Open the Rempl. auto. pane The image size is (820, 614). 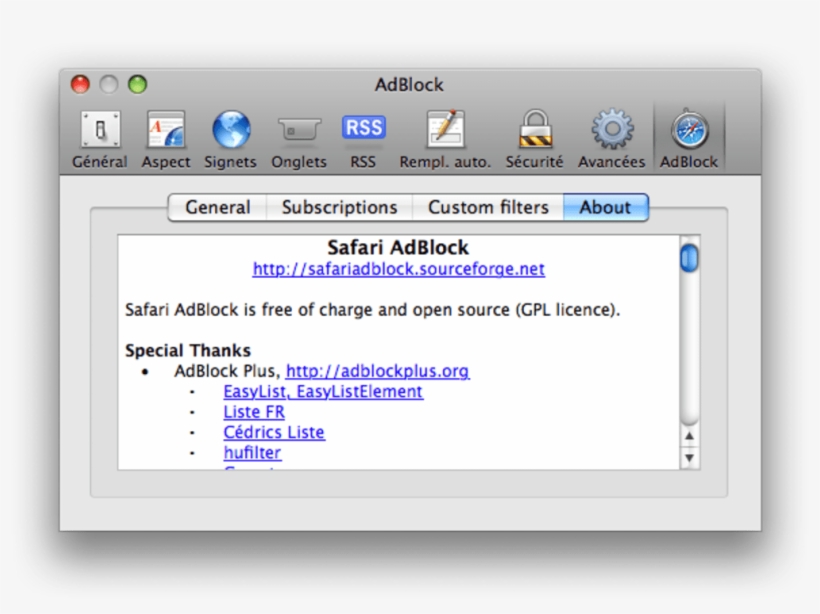click(445, 139)
